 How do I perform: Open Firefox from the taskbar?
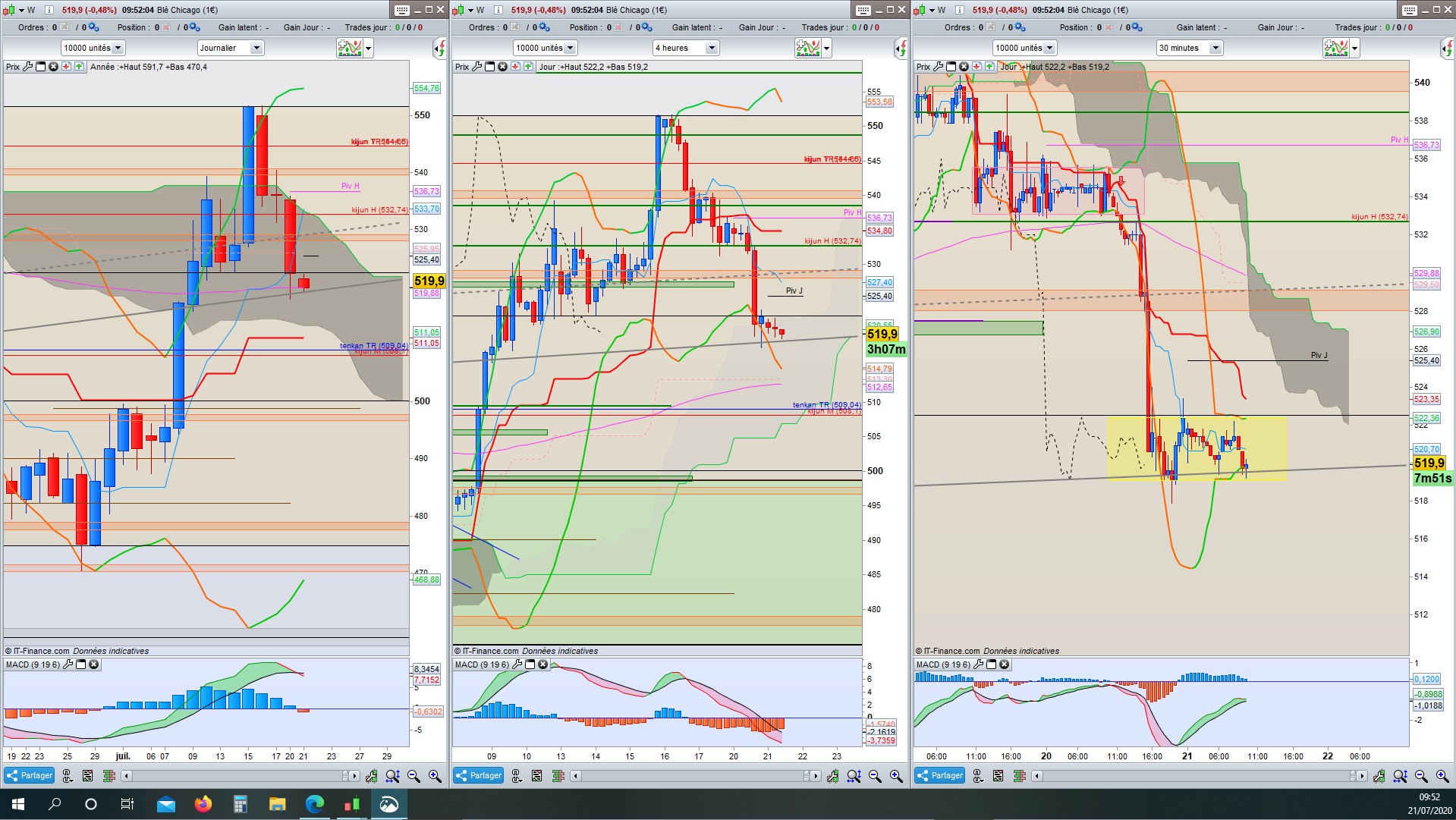(203, 804)
